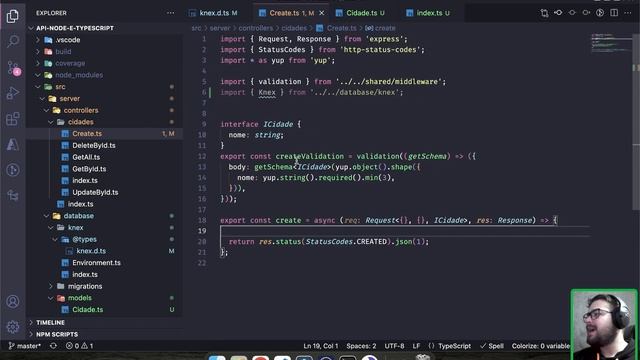
Task: Open the Search view in activity bar
Action: [13, 41]
